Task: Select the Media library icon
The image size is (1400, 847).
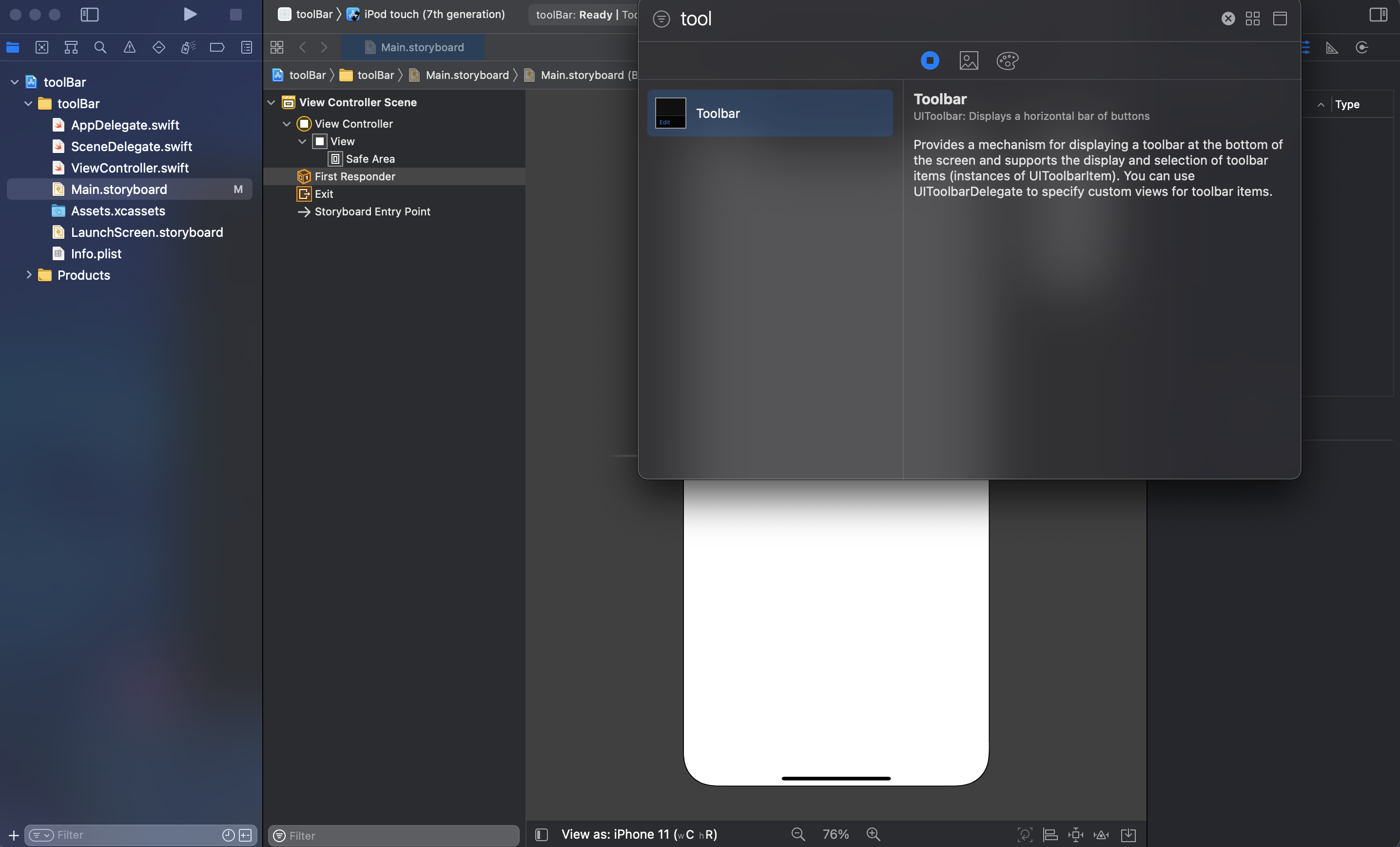Action: [x=969, y=60]
